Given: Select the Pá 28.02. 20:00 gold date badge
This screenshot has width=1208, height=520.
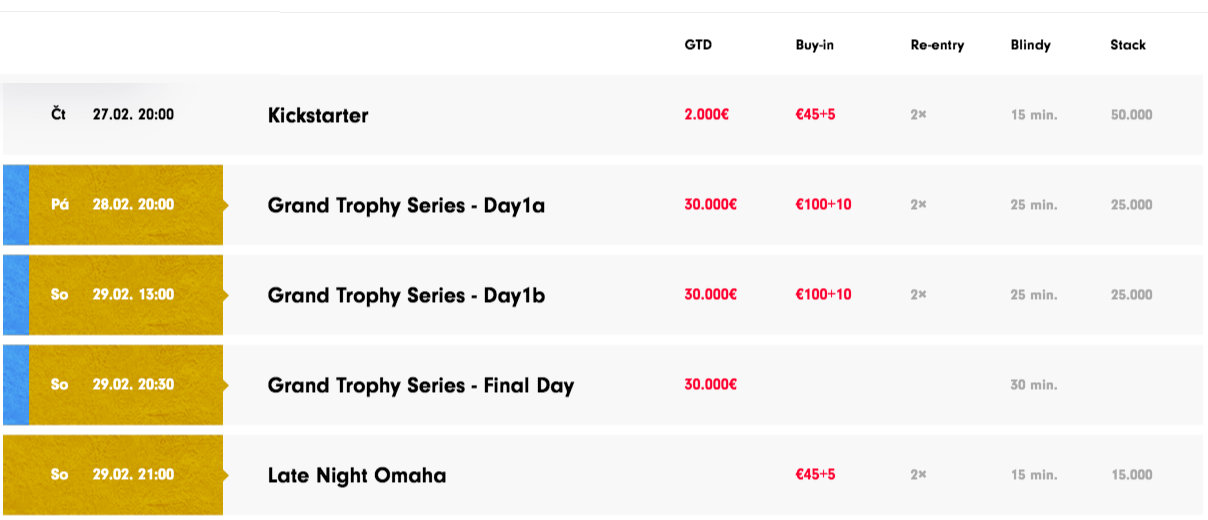Looking at the screenshot, I should (x=126, y=205).
